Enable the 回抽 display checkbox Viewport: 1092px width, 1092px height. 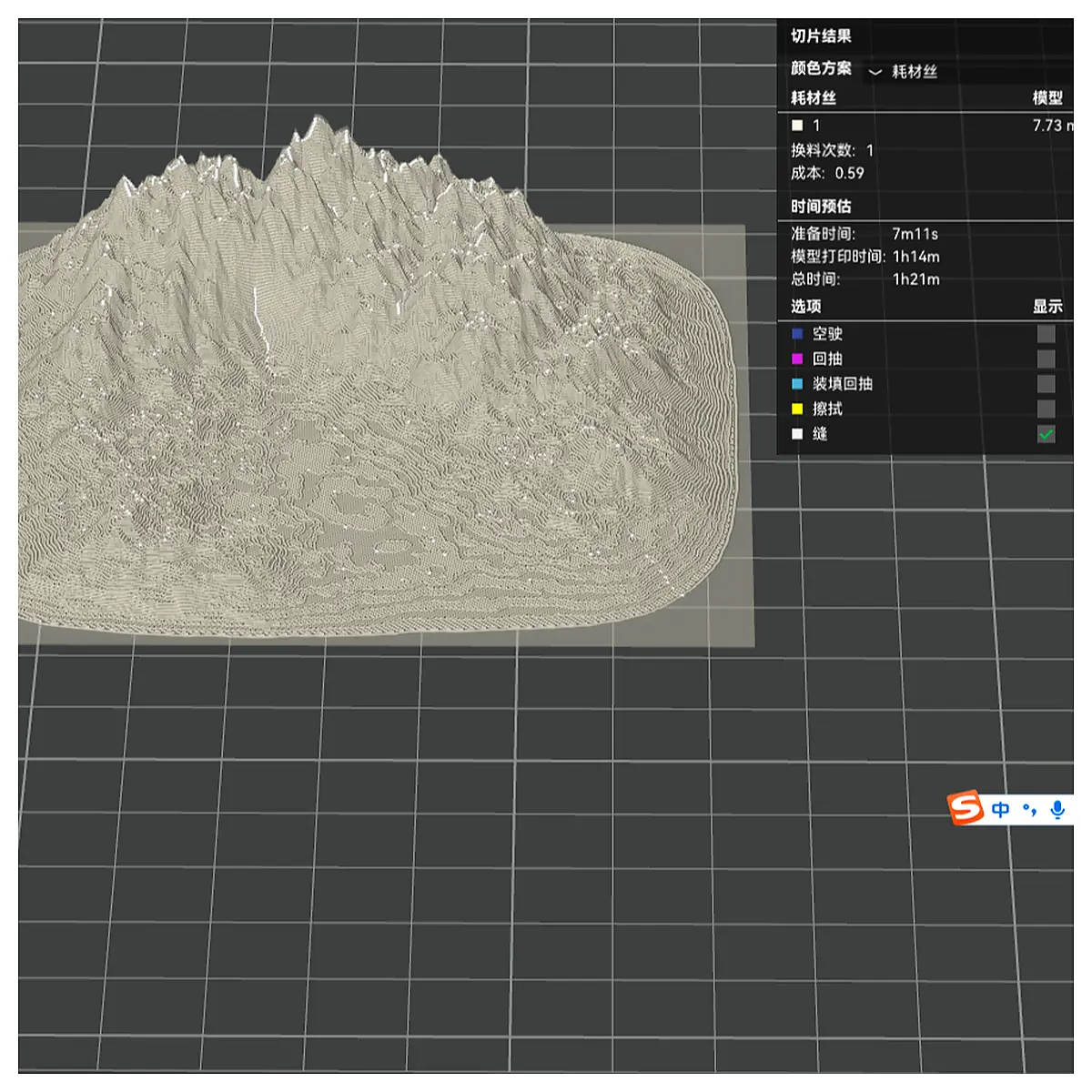(1046, 359)
